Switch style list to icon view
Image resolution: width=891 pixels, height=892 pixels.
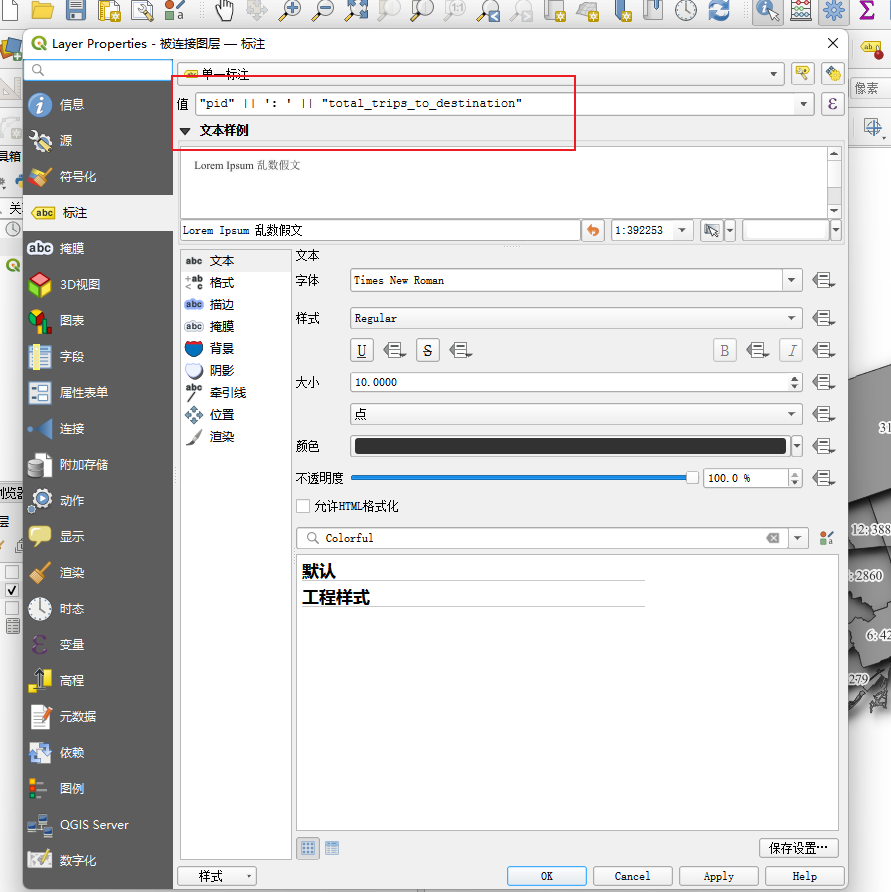(x=308, y=848)
